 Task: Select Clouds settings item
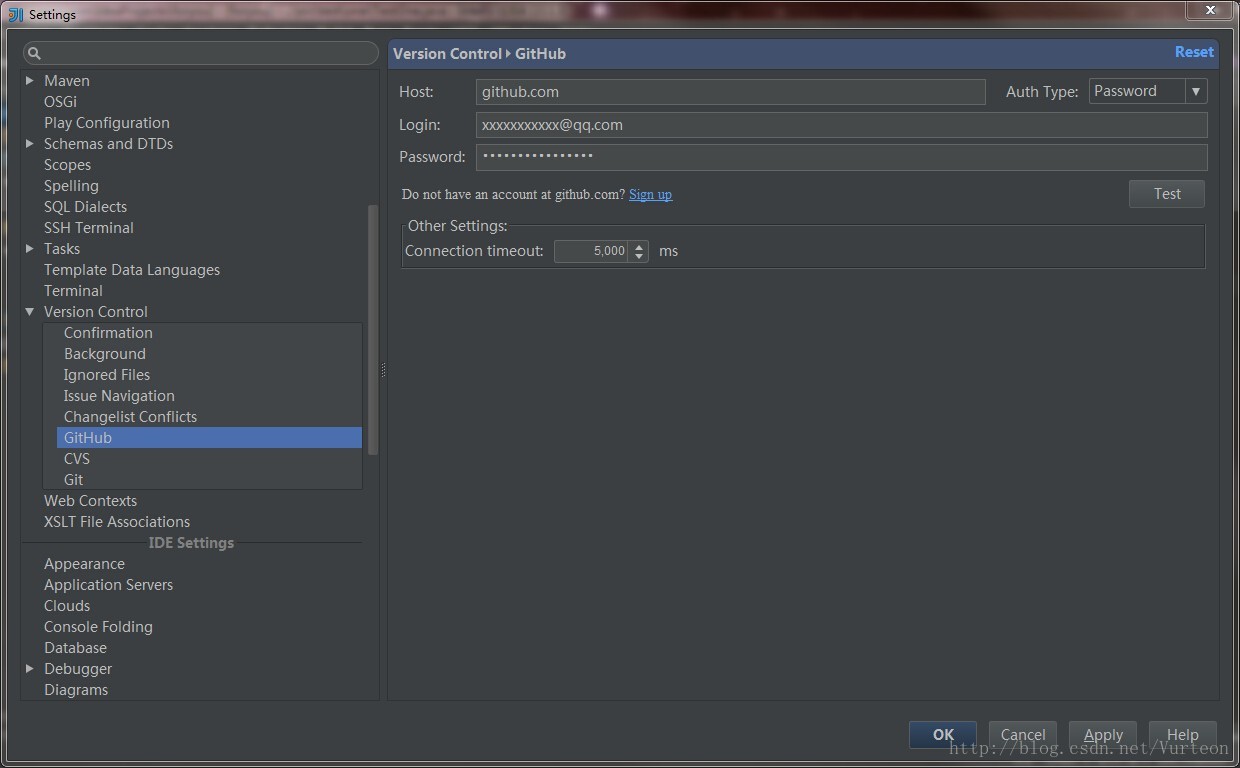click(x=67, y=605)
